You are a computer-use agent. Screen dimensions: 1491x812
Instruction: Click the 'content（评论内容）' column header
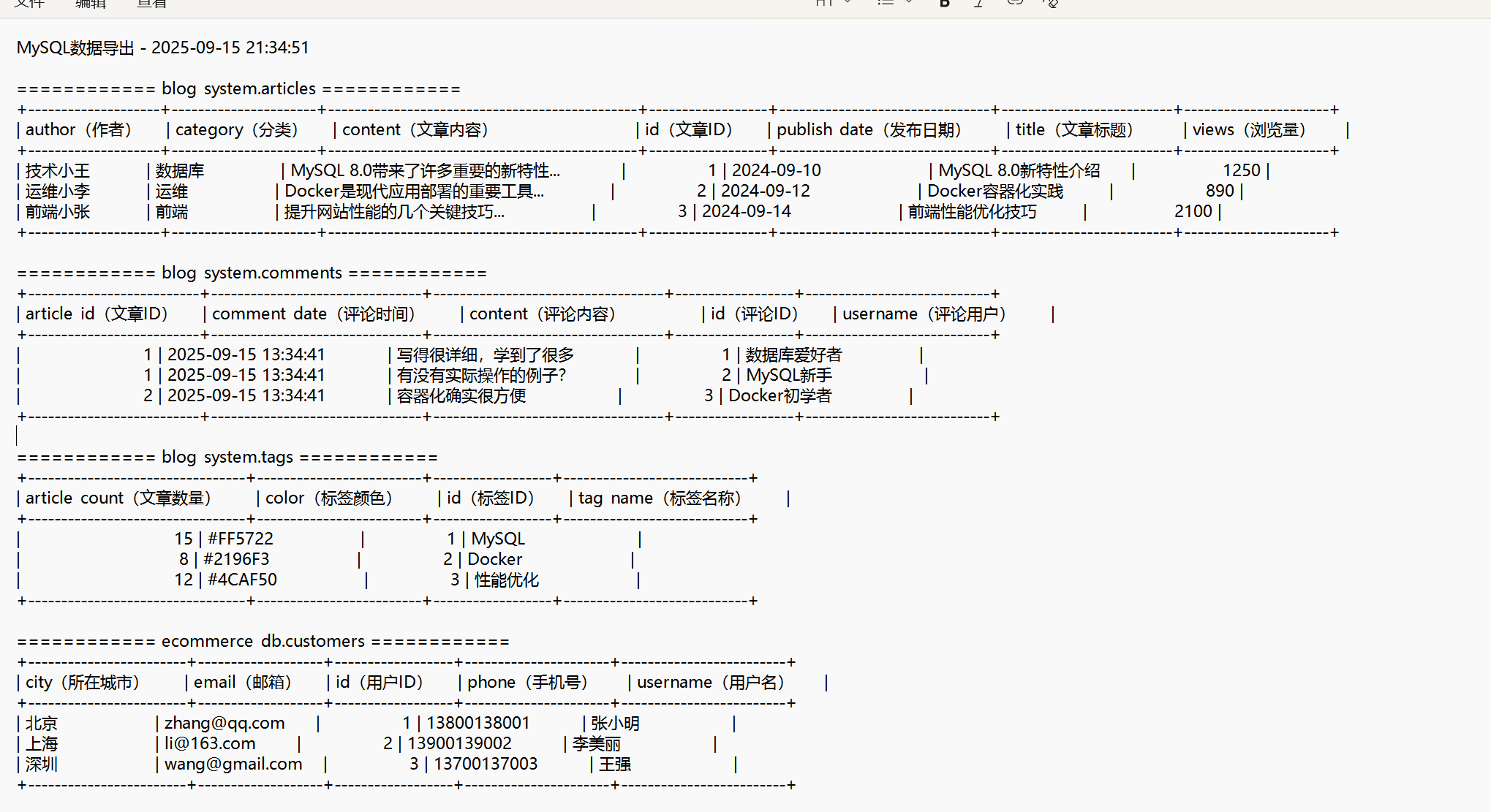click(543, 314)
